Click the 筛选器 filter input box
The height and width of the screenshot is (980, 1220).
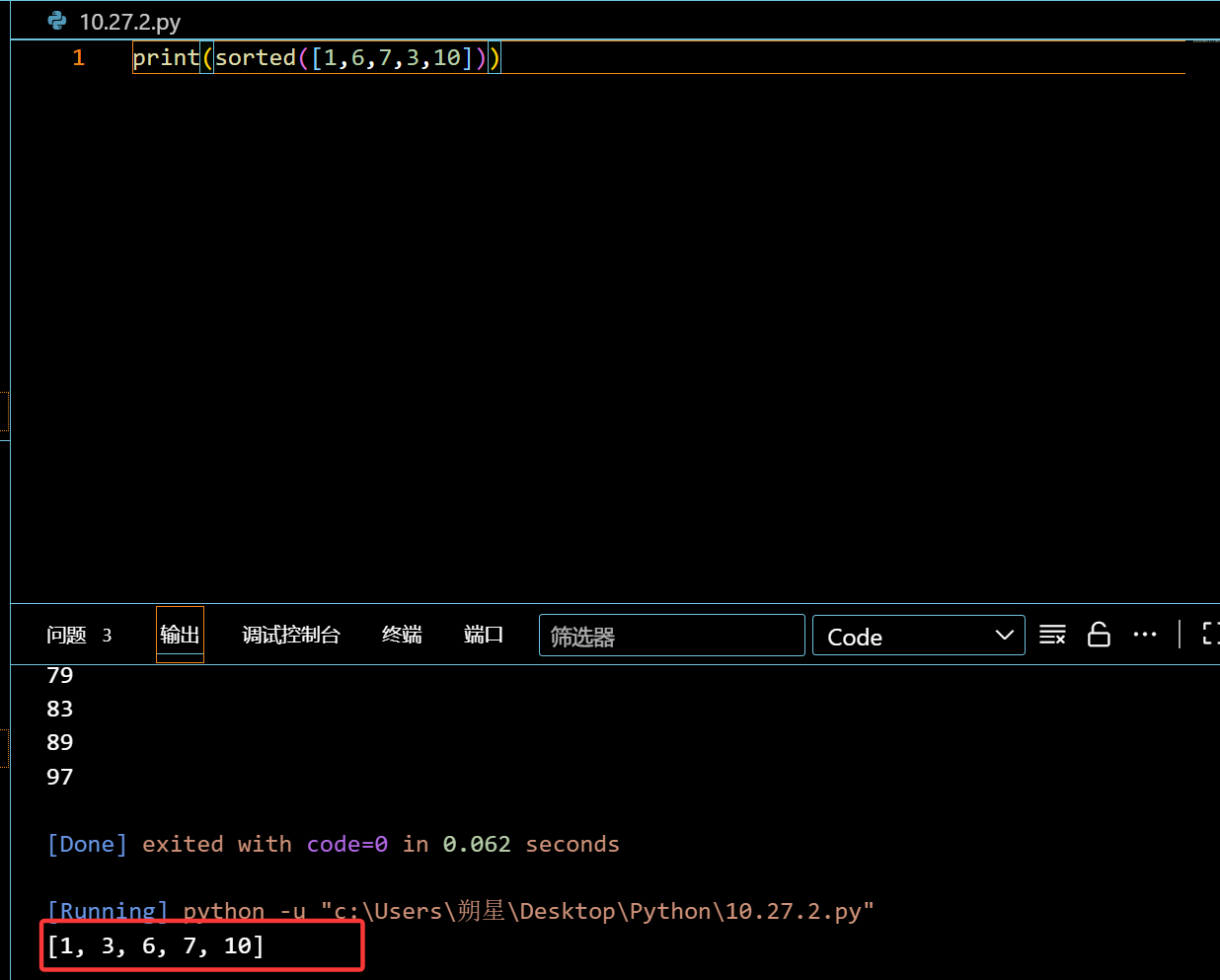(x=671, y=636)
